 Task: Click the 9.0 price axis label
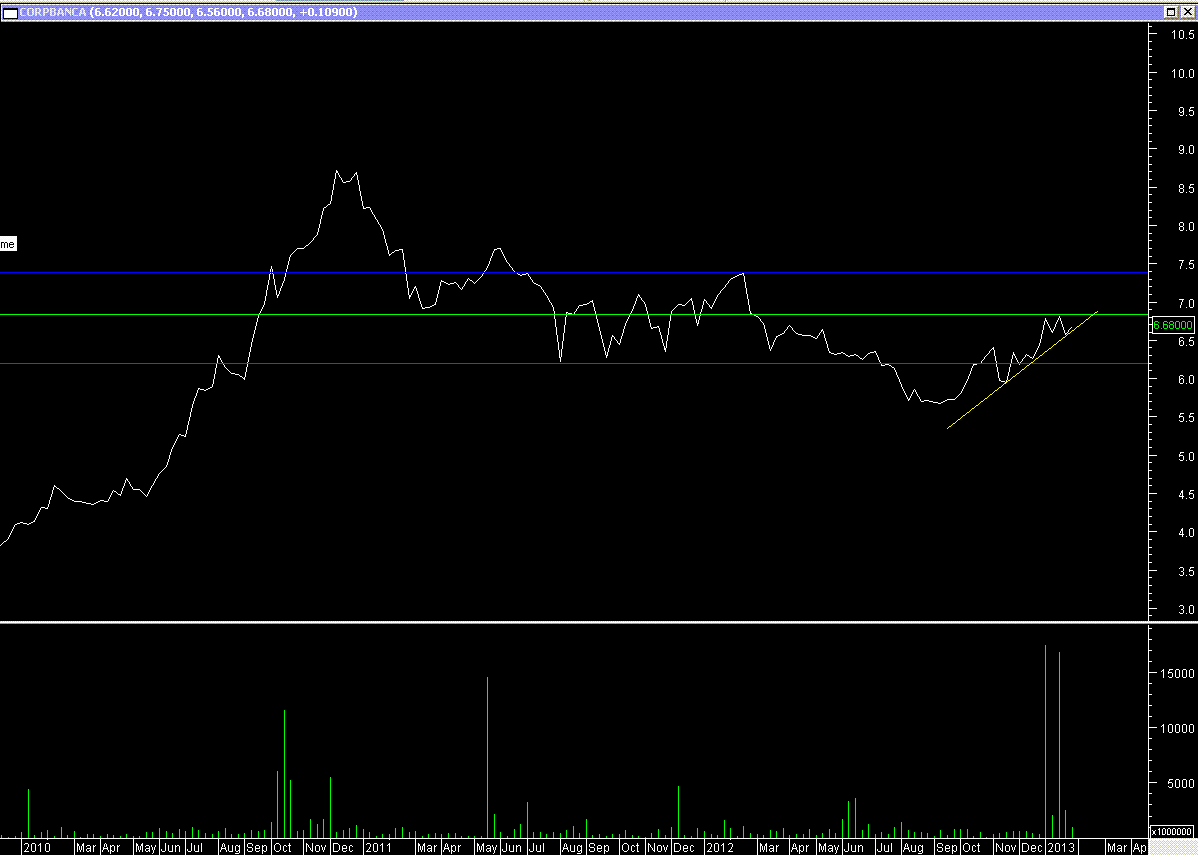coord(1186,150)
